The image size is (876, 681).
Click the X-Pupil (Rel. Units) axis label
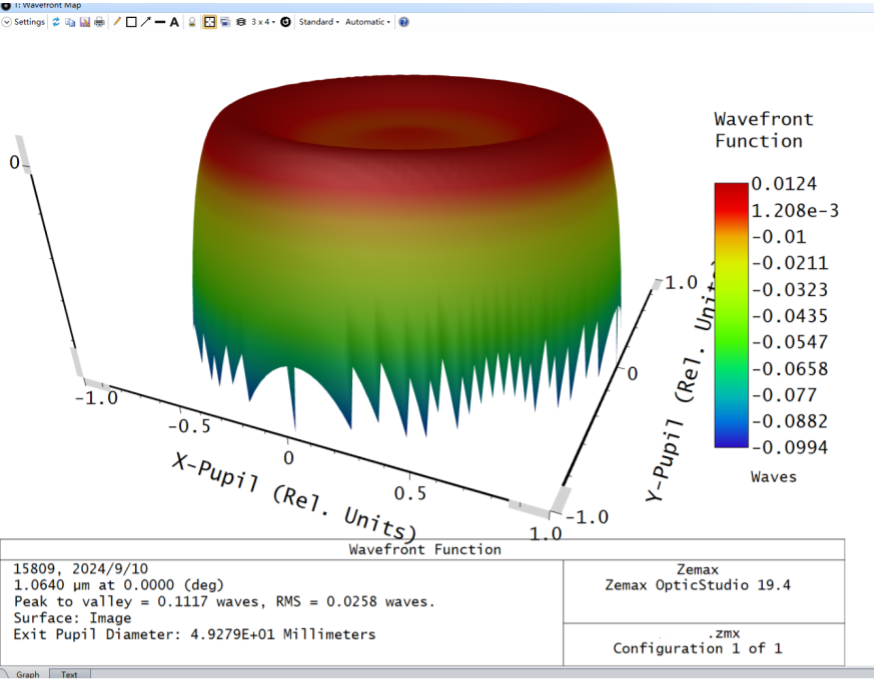294,498
